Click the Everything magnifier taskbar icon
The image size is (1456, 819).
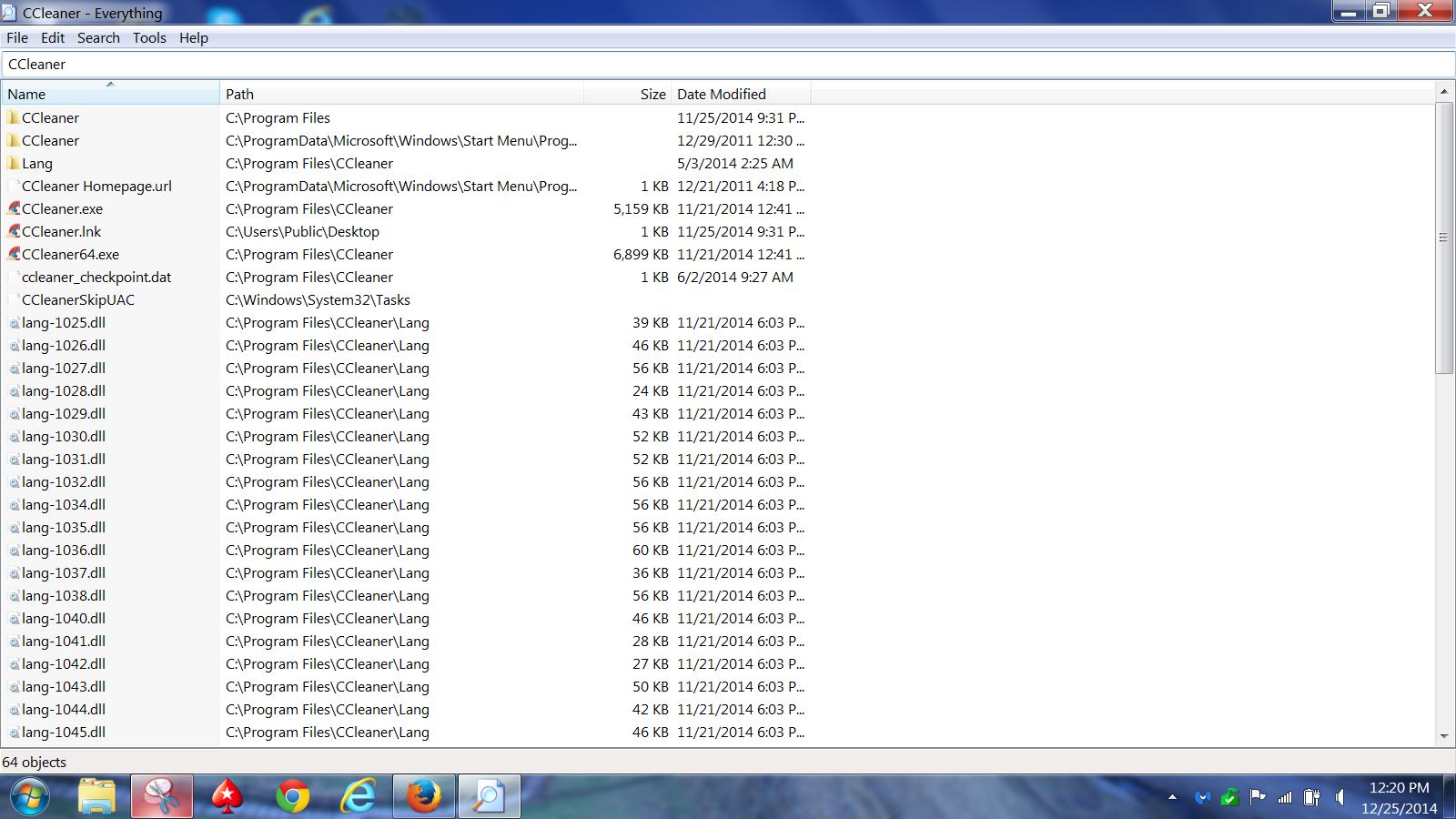[x=490, y=797]
